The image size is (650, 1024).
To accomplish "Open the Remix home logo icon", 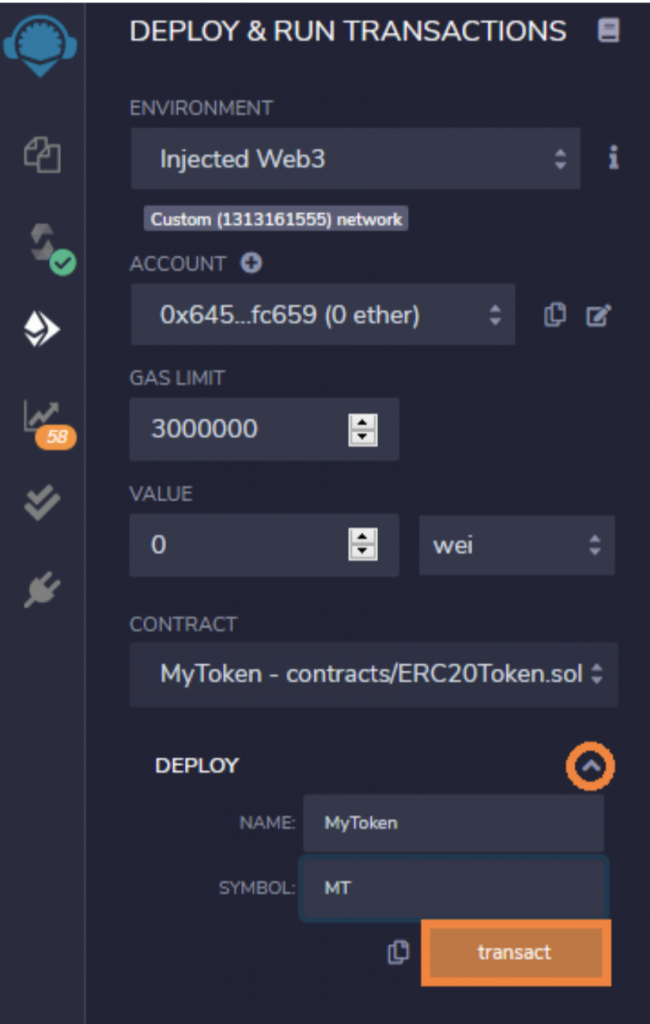I will tap(40, 44).
